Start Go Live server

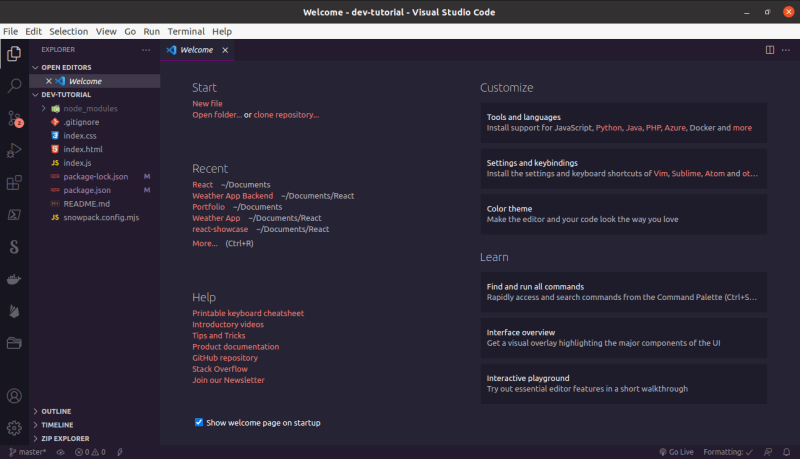pos(676,452)
